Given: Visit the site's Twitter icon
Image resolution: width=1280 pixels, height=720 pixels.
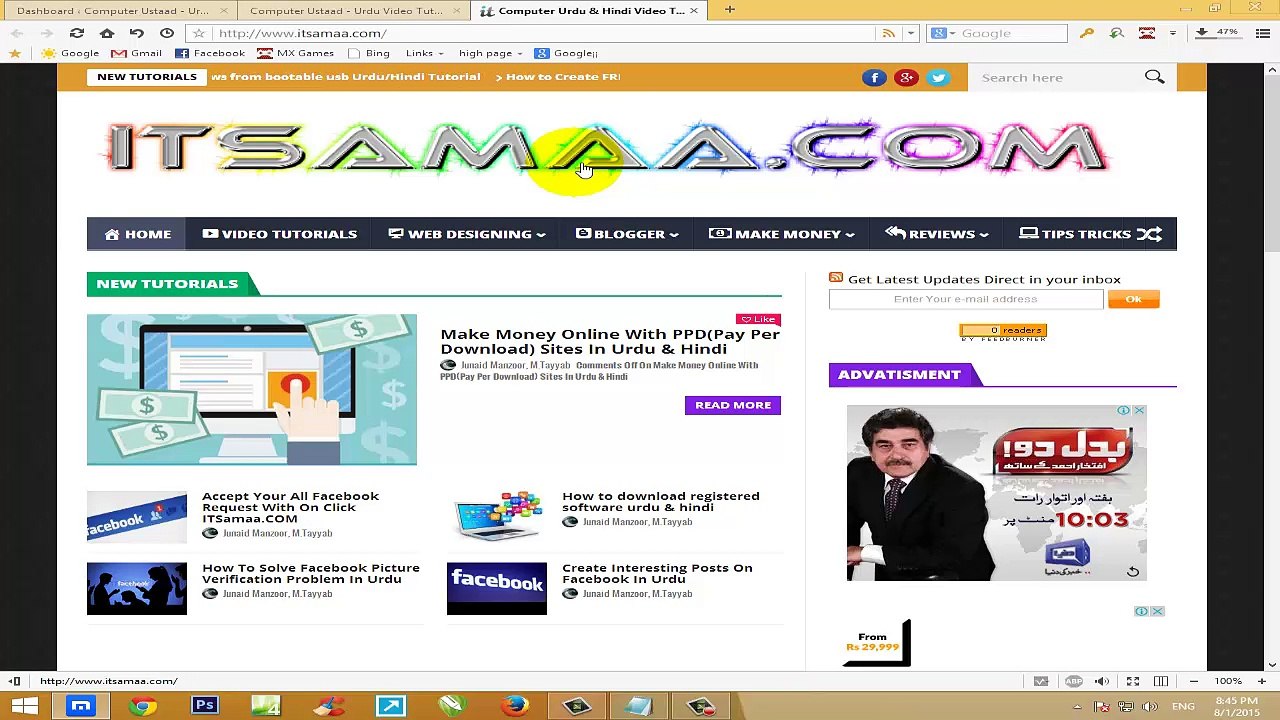Looking at the screenshot, I should click(938, 77).
